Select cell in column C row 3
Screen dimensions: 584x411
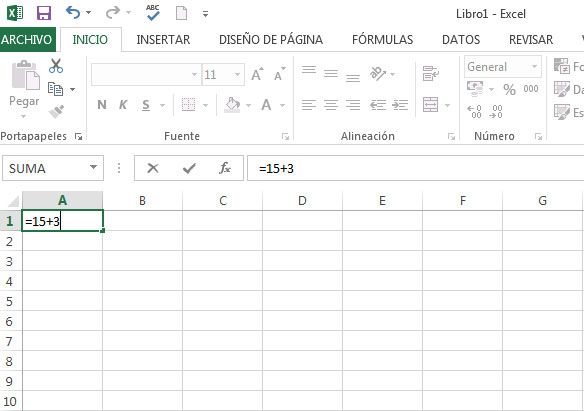222,261
